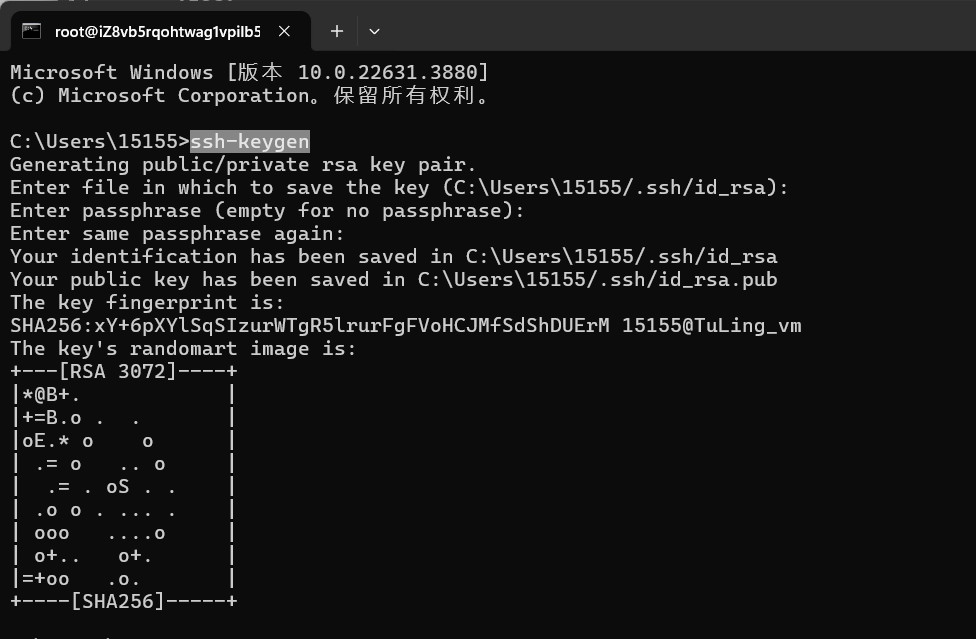Click the Microsoft Windows version line
Viewport: 976px width, 639px height.
coord(249,72)
